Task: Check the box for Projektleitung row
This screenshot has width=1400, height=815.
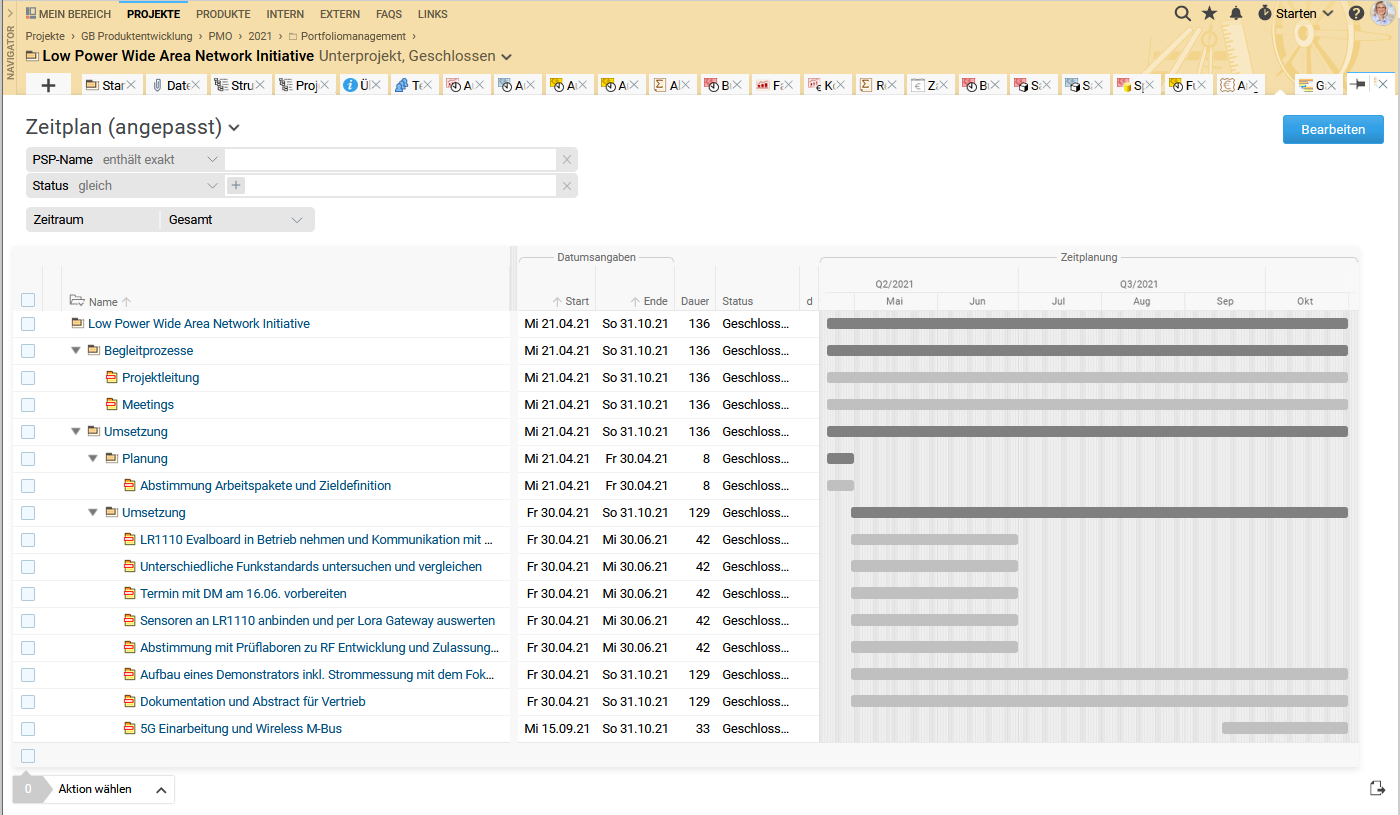Action: [x=28, y=378]
